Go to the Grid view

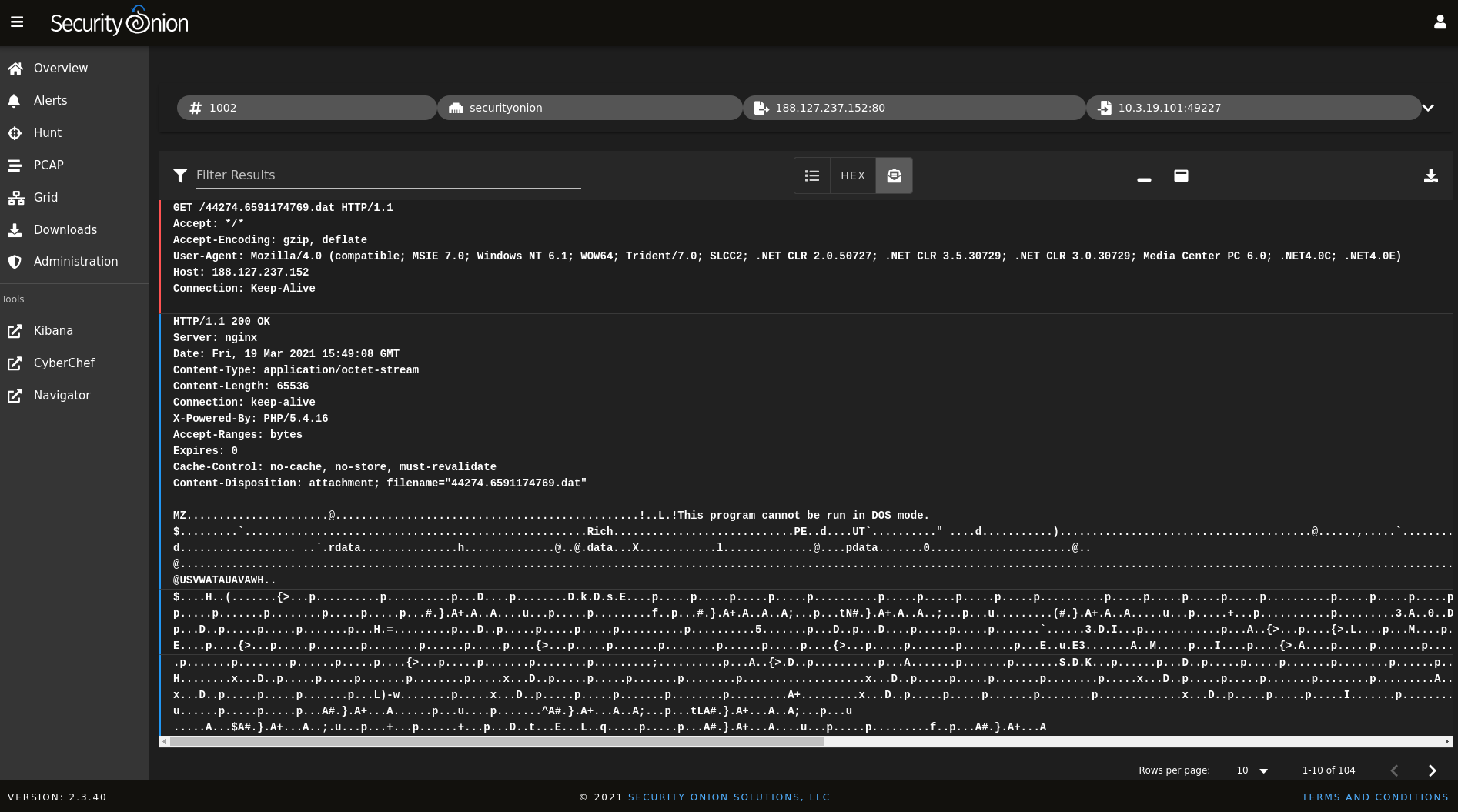coord(46,197)
